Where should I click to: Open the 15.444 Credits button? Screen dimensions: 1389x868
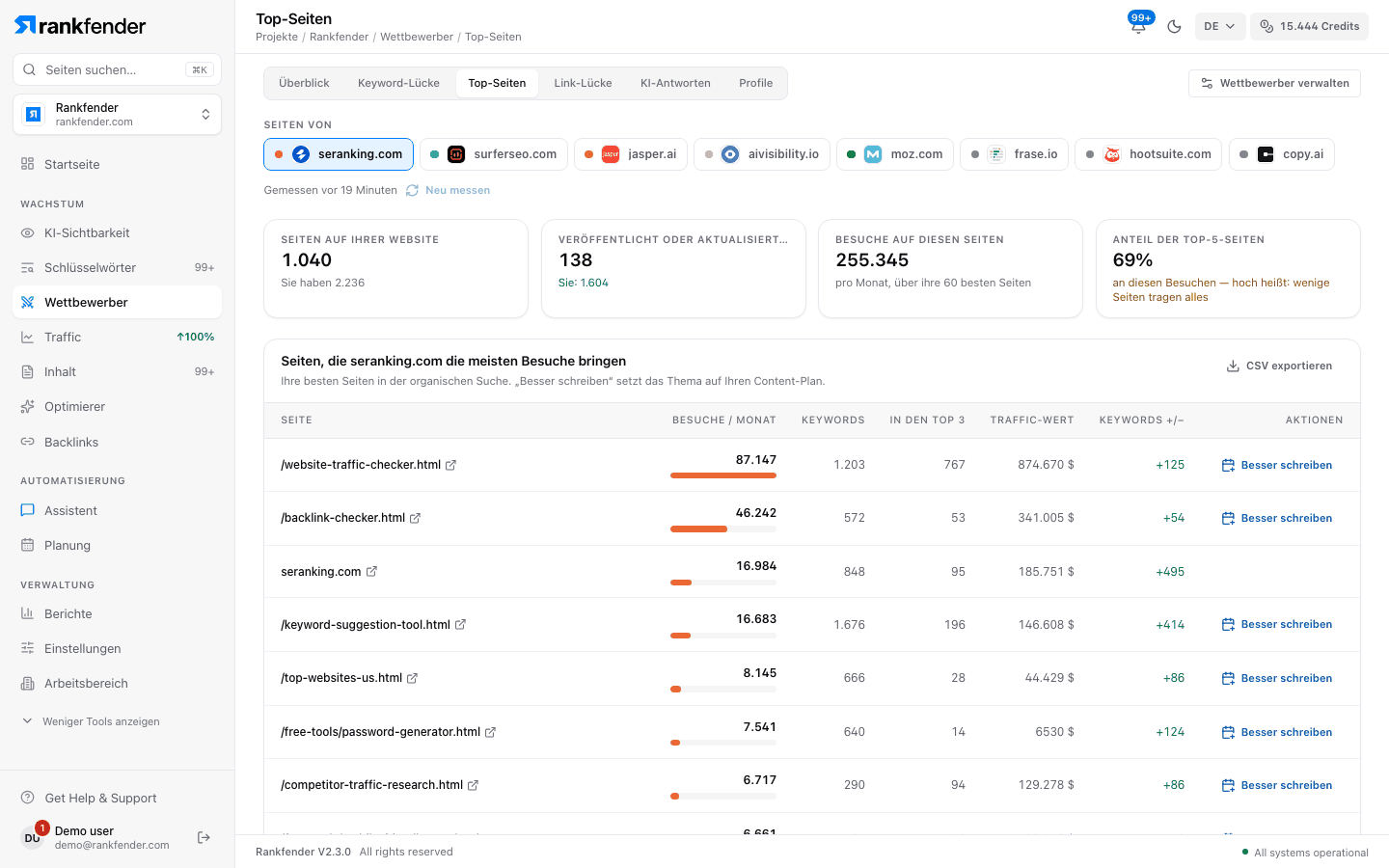point(1310,26)
